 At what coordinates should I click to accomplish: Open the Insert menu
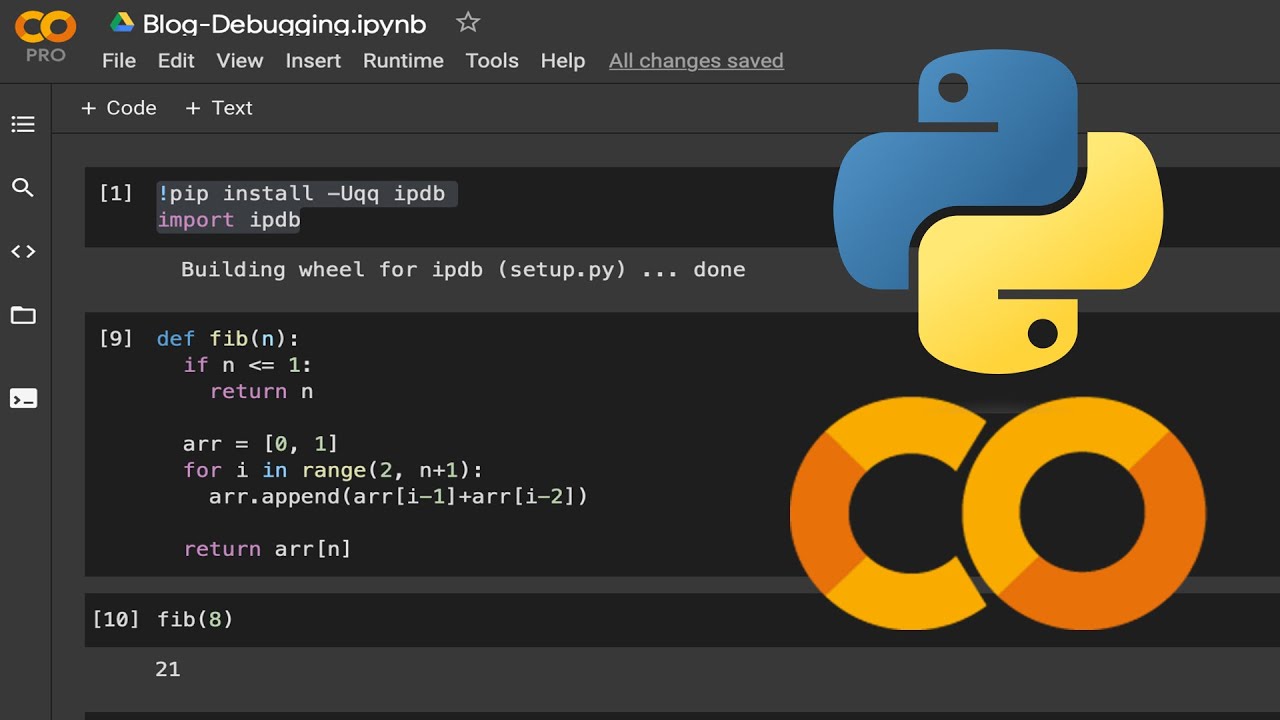(313, 60)
